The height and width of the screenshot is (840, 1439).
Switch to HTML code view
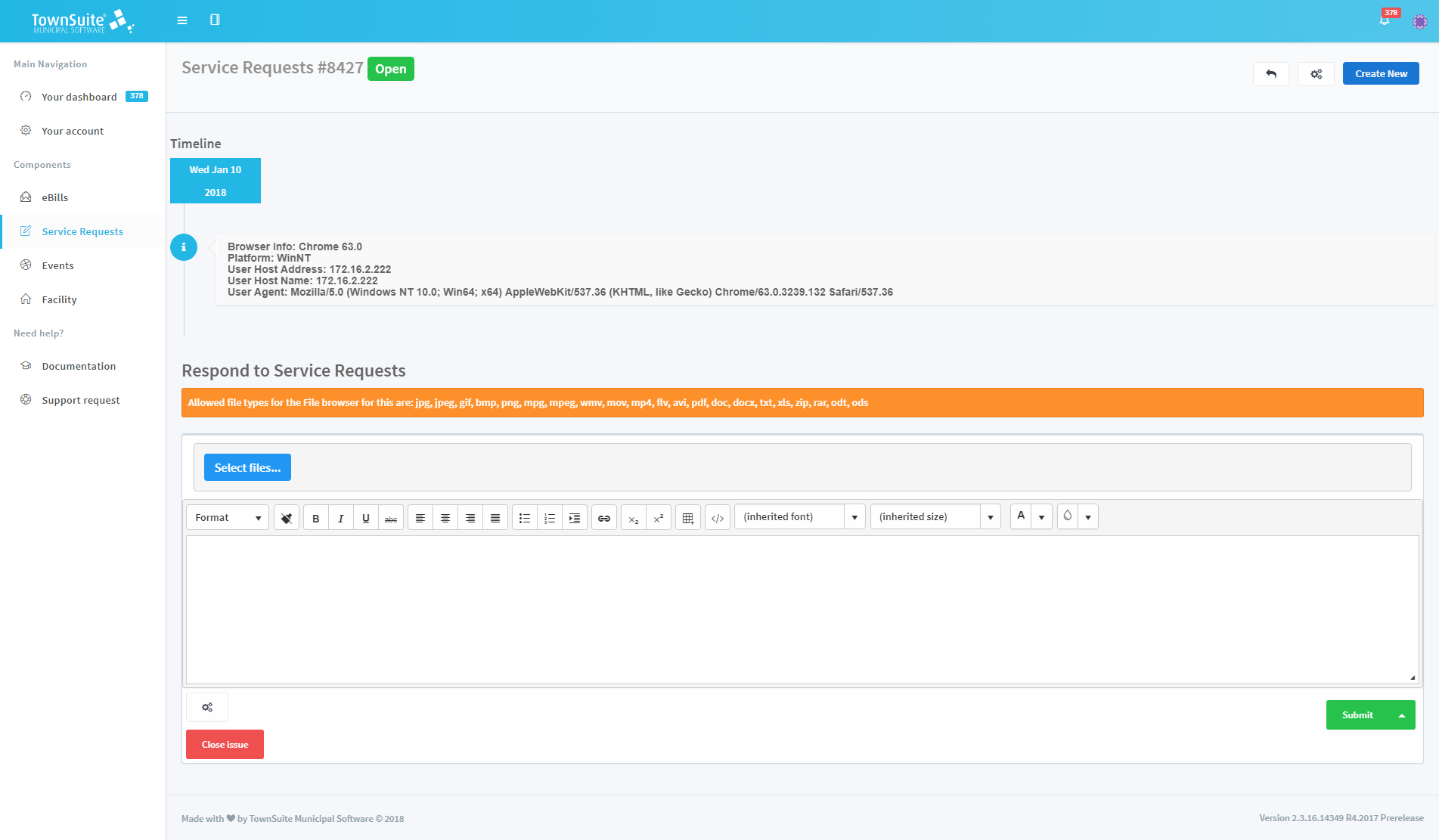717,517
